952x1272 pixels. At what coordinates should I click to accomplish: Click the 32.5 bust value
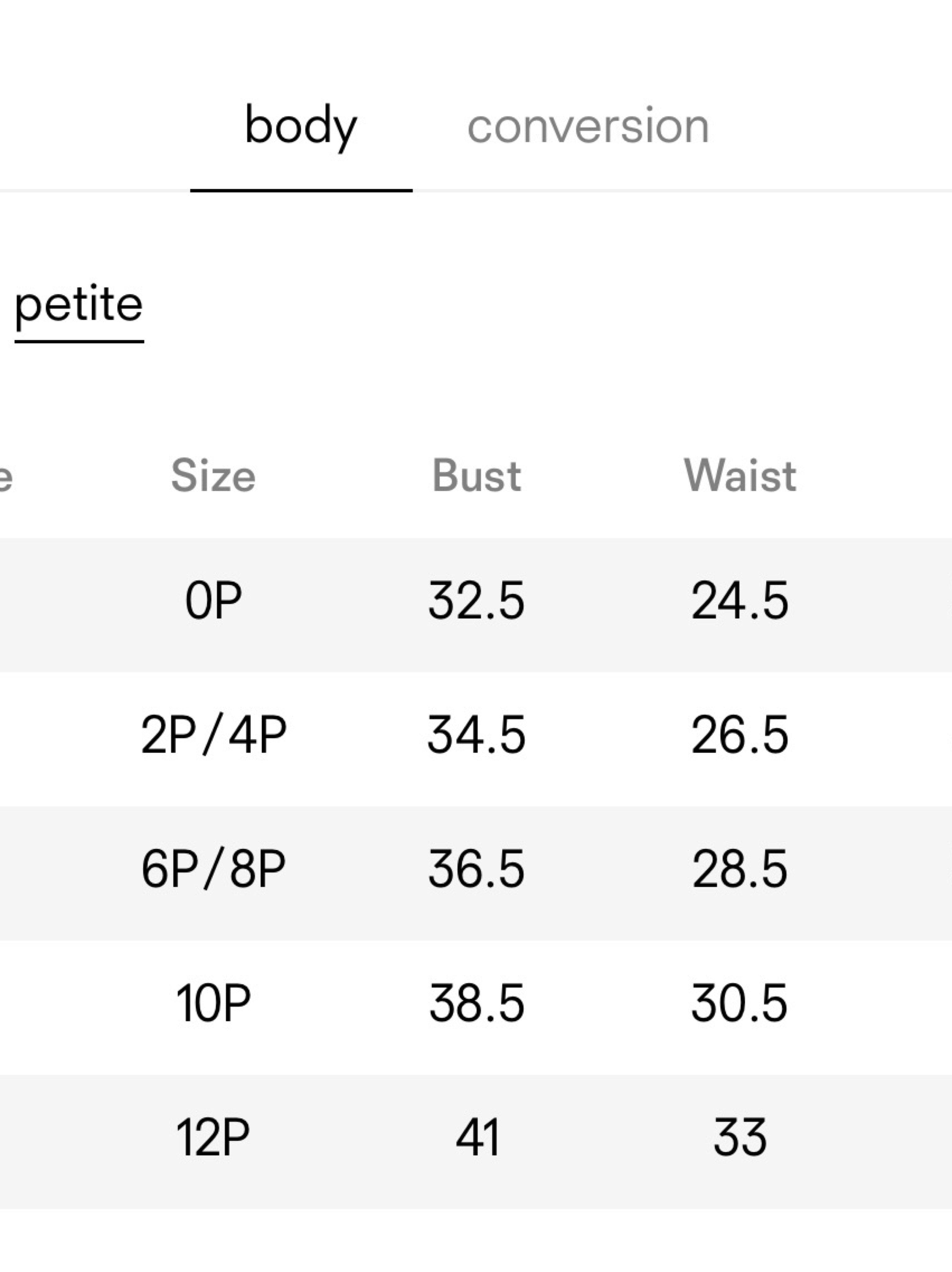tap(476, 600)
